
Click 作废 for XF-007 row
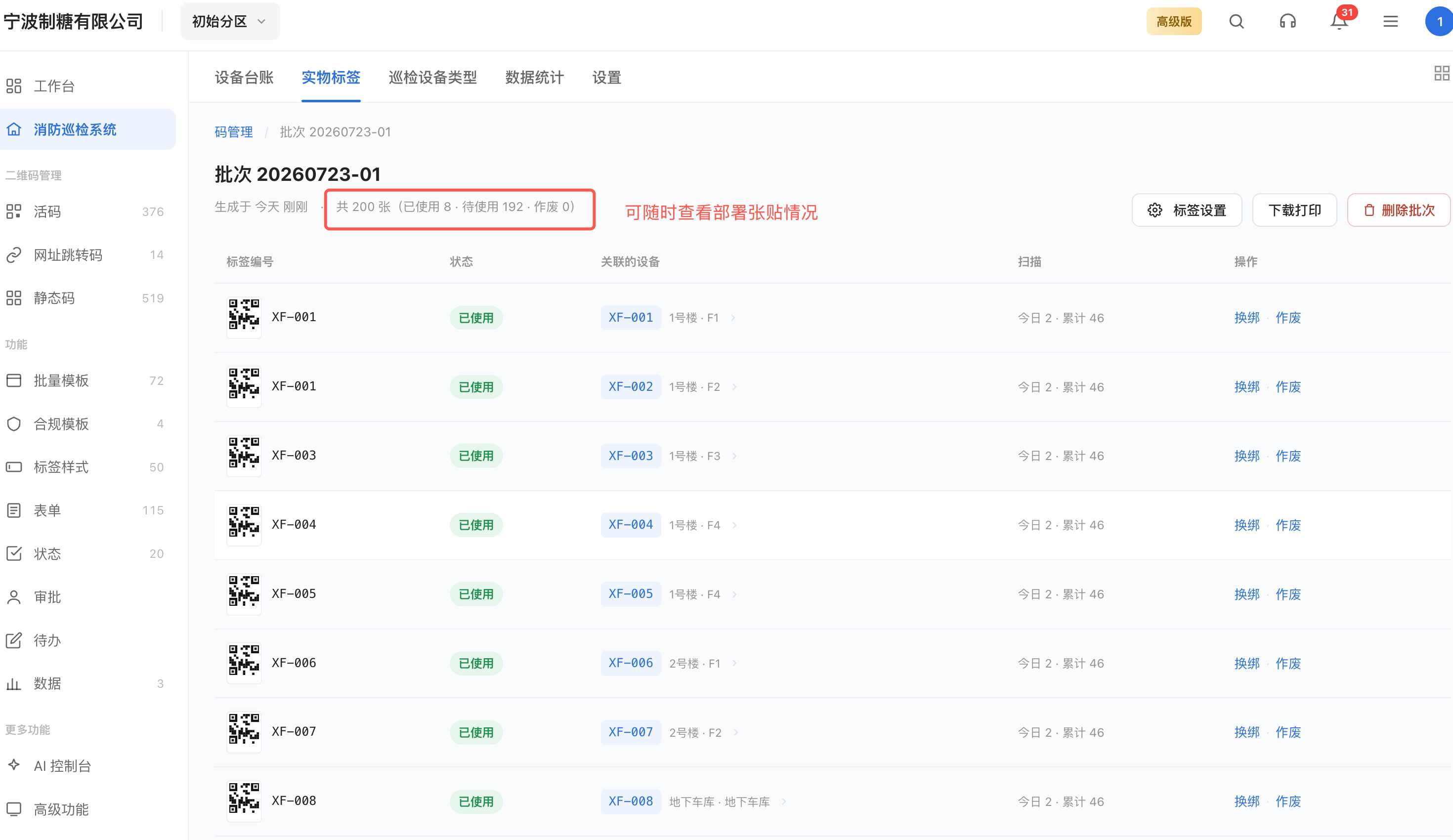(1288, 732)
